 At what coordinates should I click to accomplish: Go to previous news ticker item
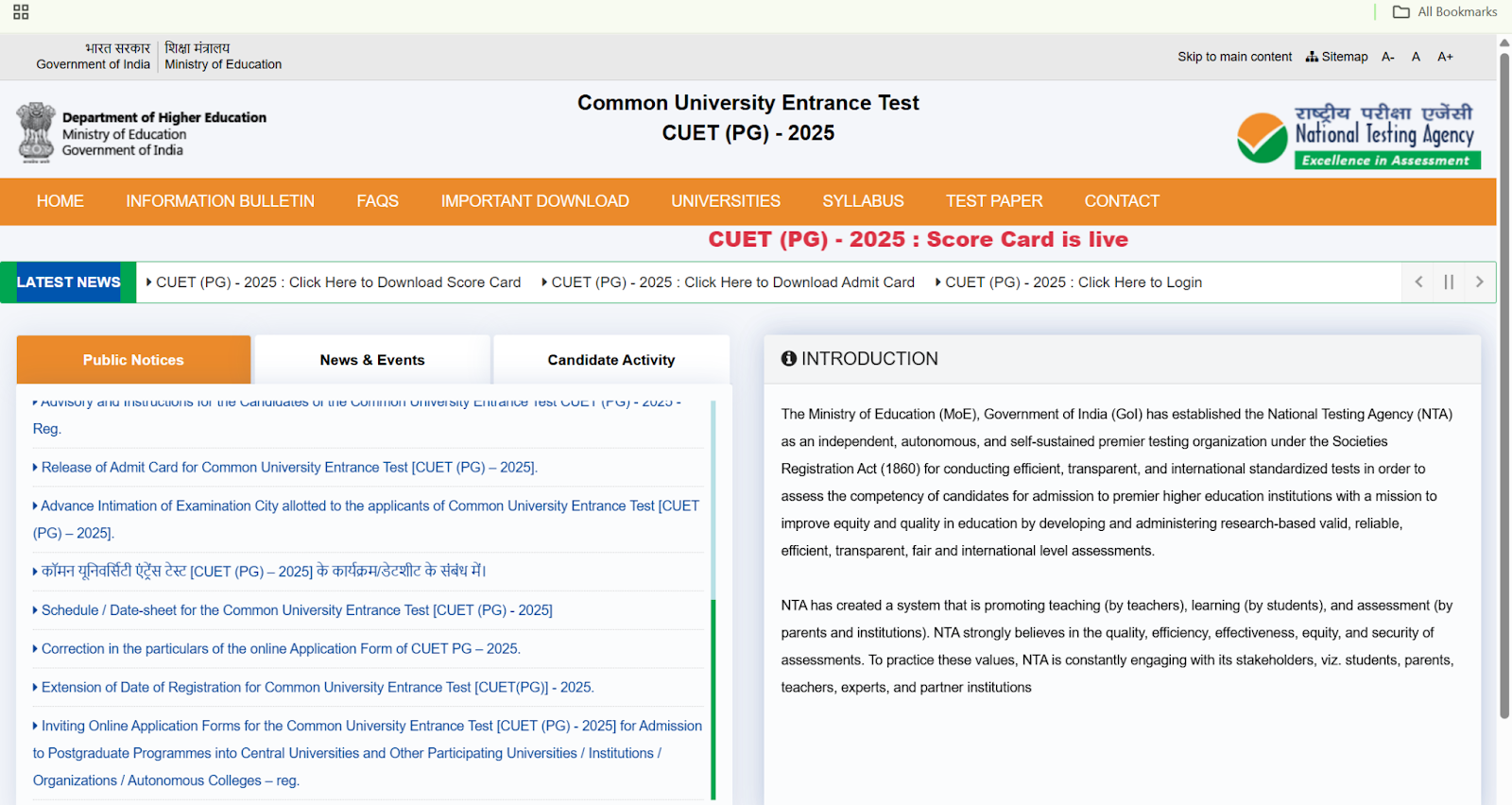[1418, 282]
